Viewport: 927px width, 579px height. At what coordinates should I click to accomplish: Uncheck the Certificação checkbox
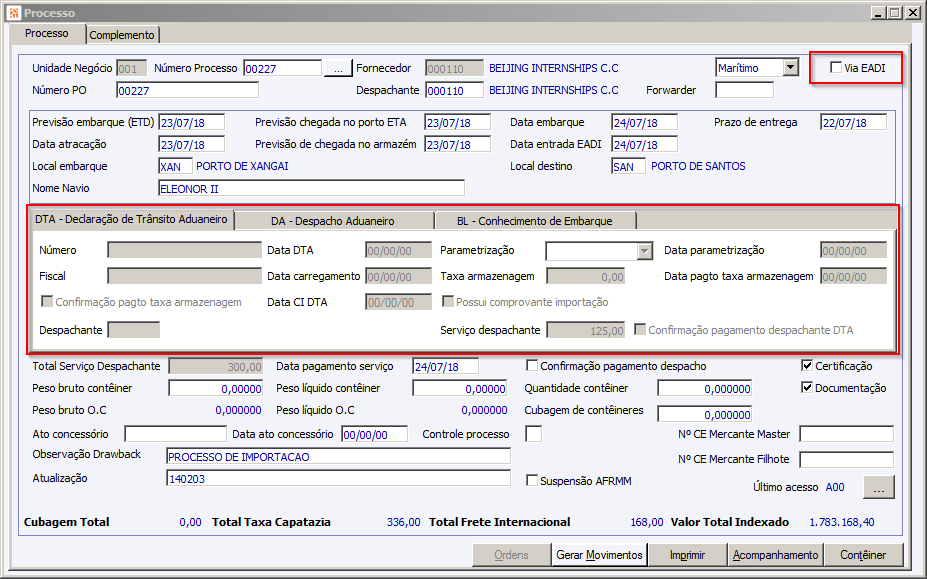[807, 365]
